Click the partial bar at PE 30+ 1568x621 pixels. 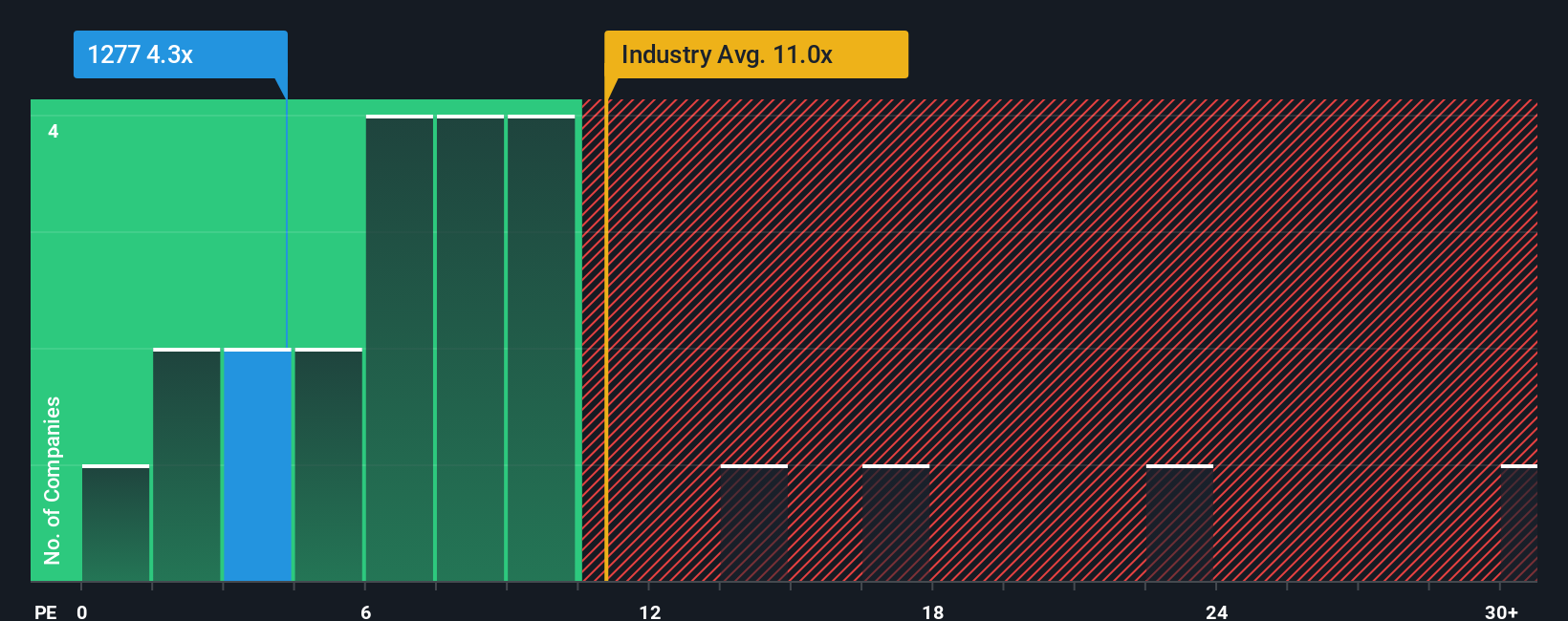pos(1519,523)
